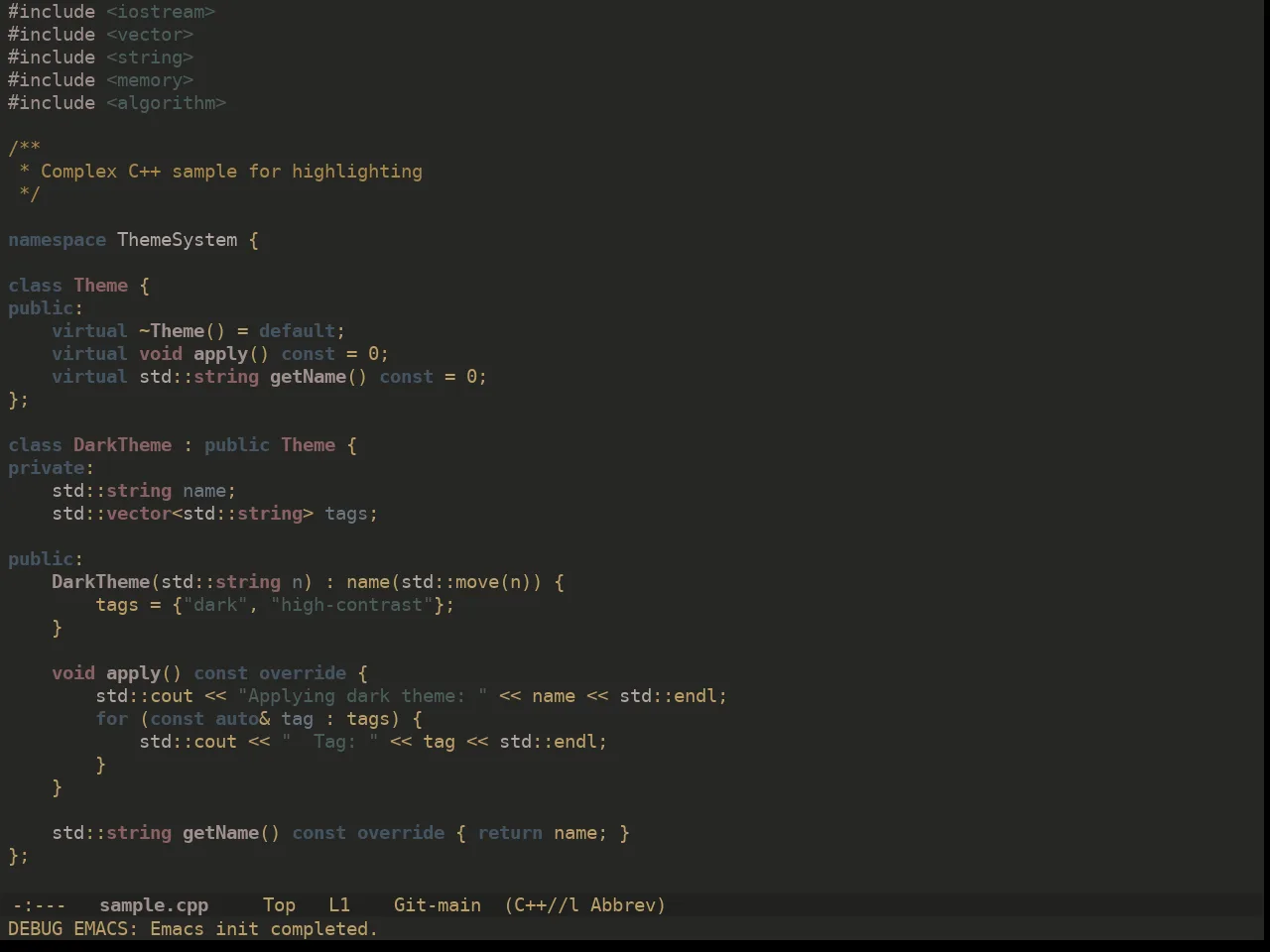Click the 'DarkTheme(' constructor name
Image resolution: width=1270 pixels, height=952 pixels.
click(x=105, y=582)
